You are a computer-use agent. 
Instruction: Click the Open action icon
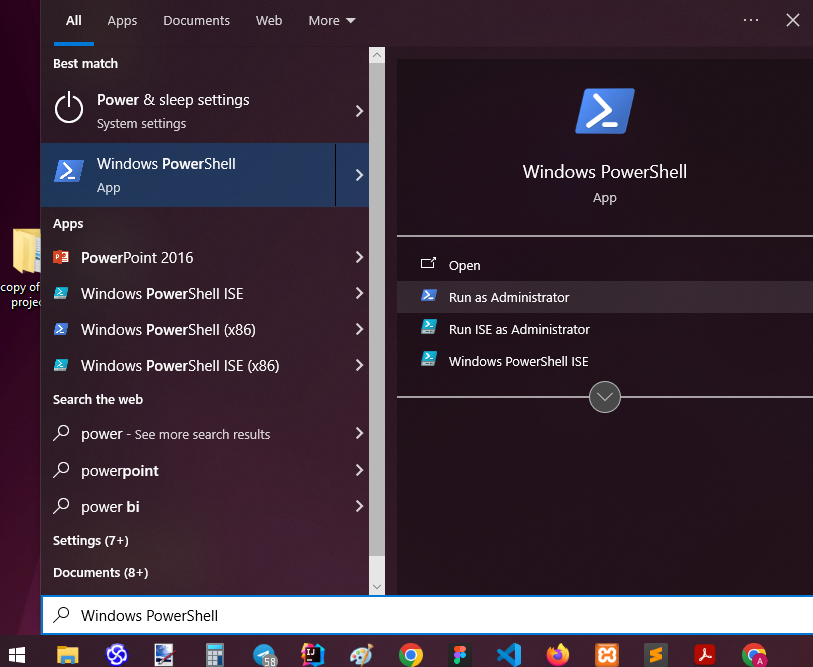pos(428,263)
